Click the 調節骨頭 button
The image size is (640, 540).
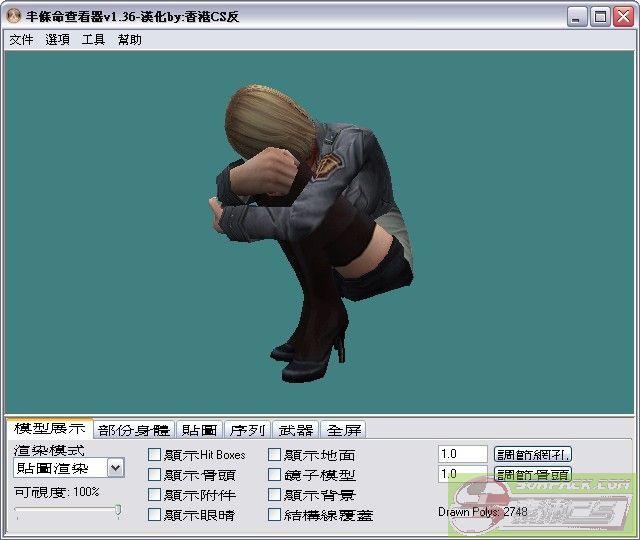click(x=533, y=474)
